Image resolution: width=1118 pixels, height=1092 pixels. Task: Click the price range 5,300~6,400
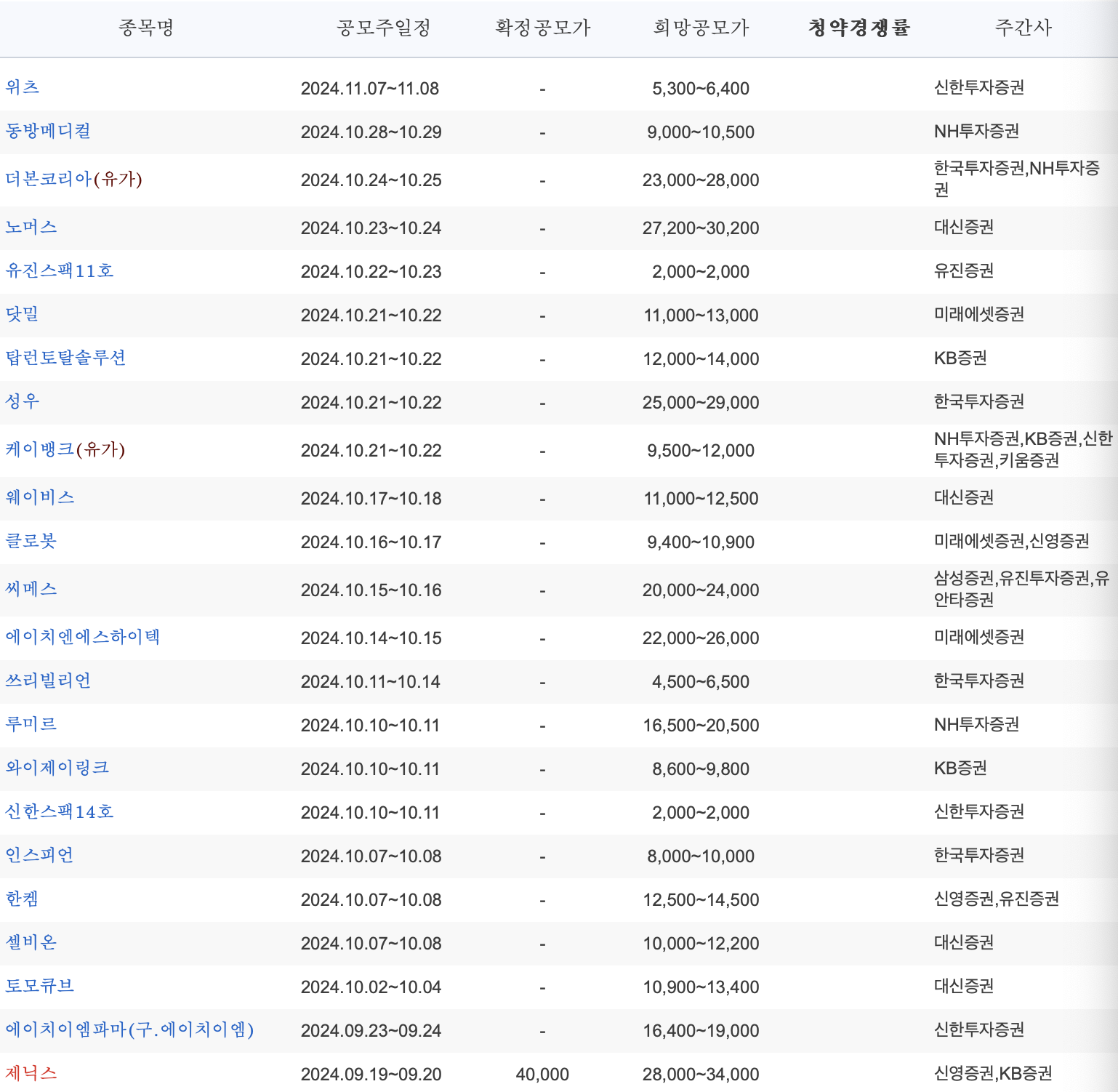(701, 89)
